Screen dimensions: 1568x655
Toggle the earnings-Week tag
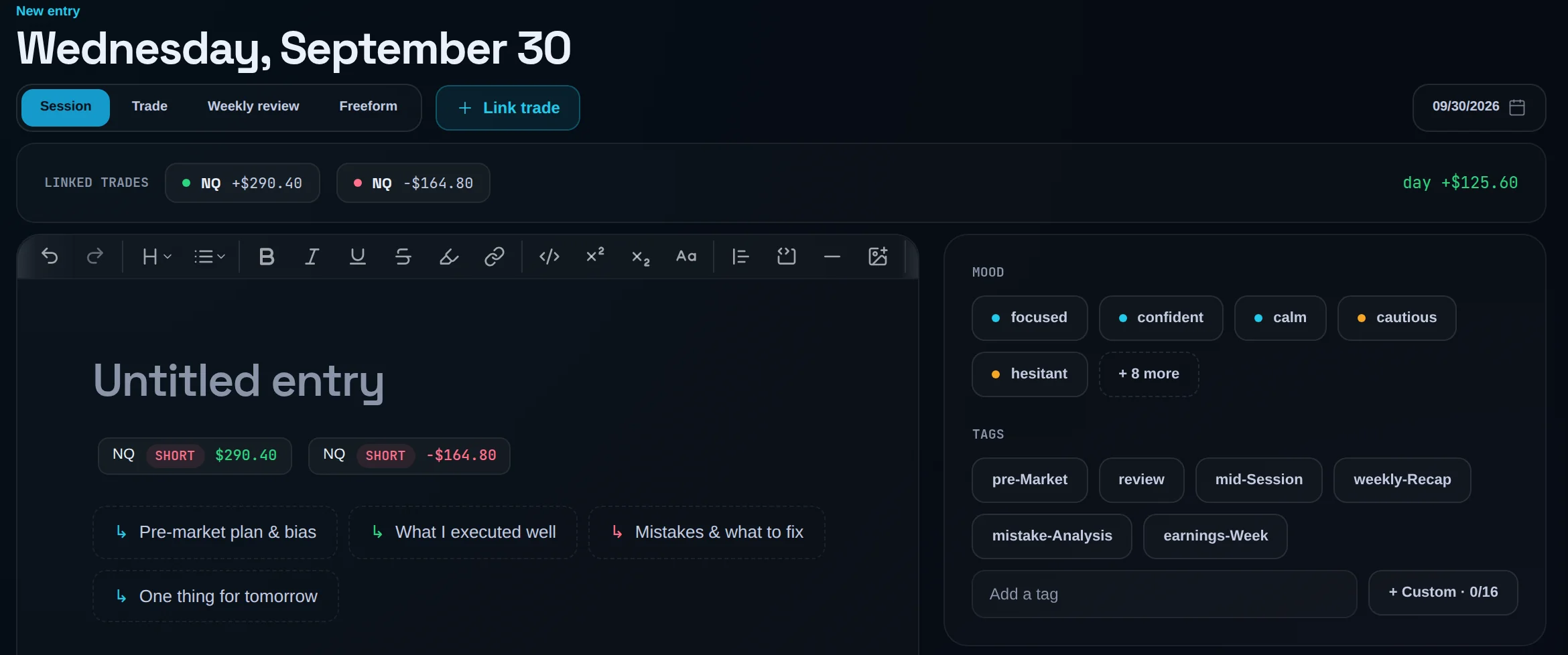[x=1215, y=536]
